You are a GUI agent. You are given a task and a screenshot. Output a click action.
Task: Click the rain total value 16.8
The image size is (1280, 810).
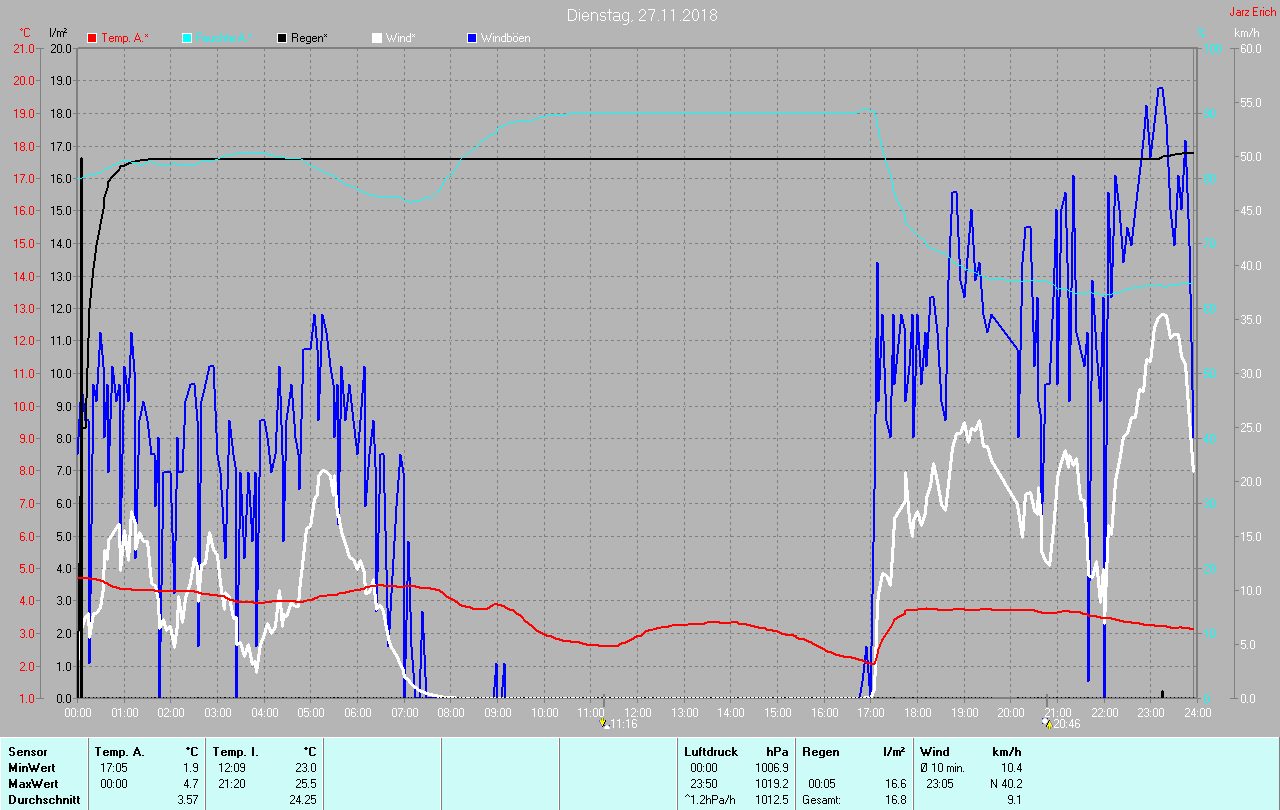pyautogui.click(x=894, y=800)
